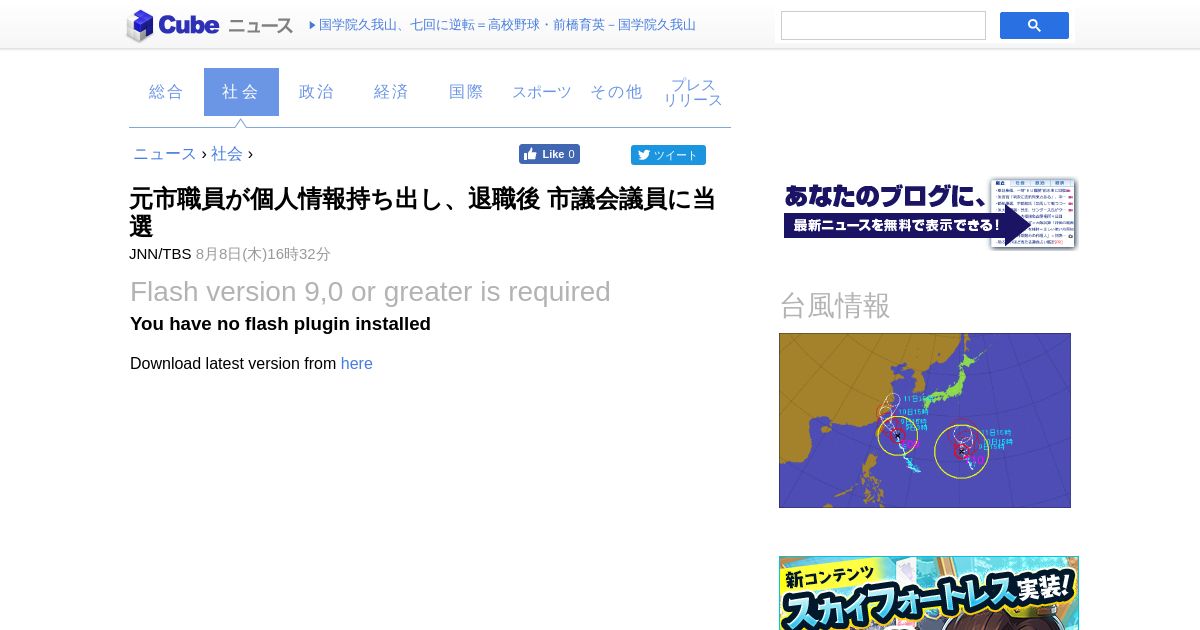The width and height of the screenshot is (1200, 630).
Task: Open the 総合 tab
Action: [166, 92]
